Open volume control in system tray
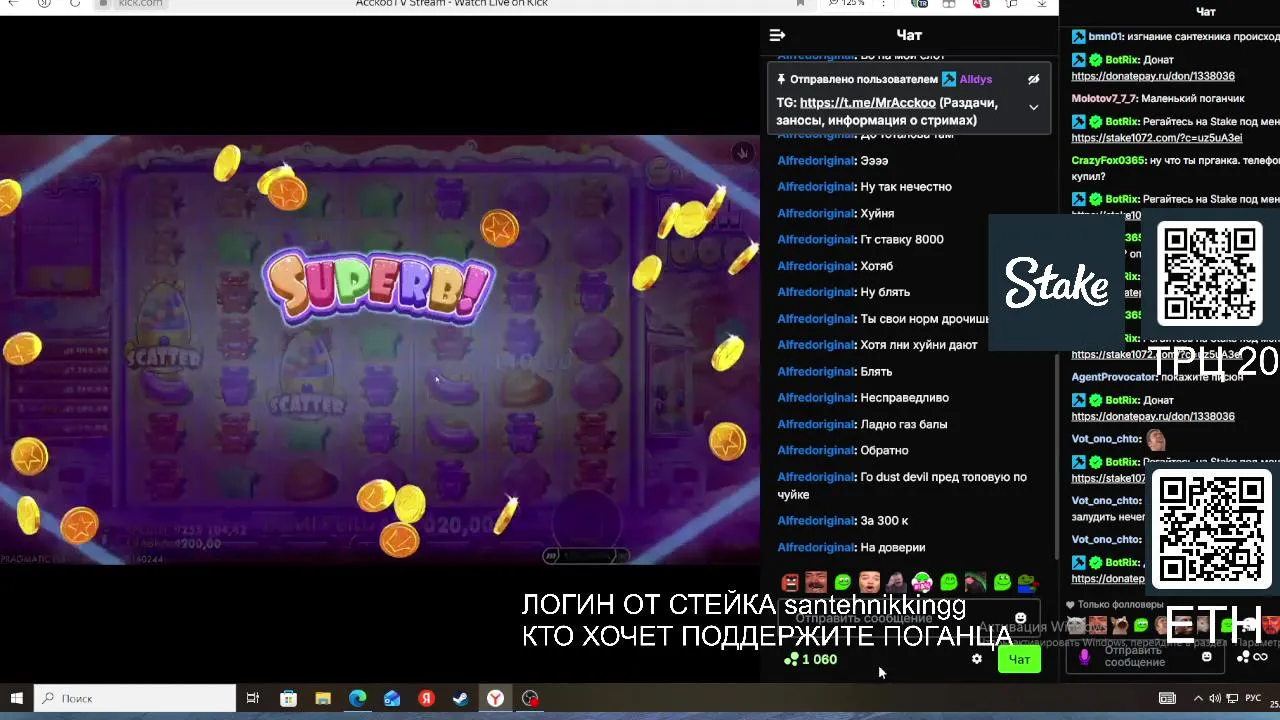Image resolution: width=1280 pixels, height=720 pixels. pos(1214,698)
